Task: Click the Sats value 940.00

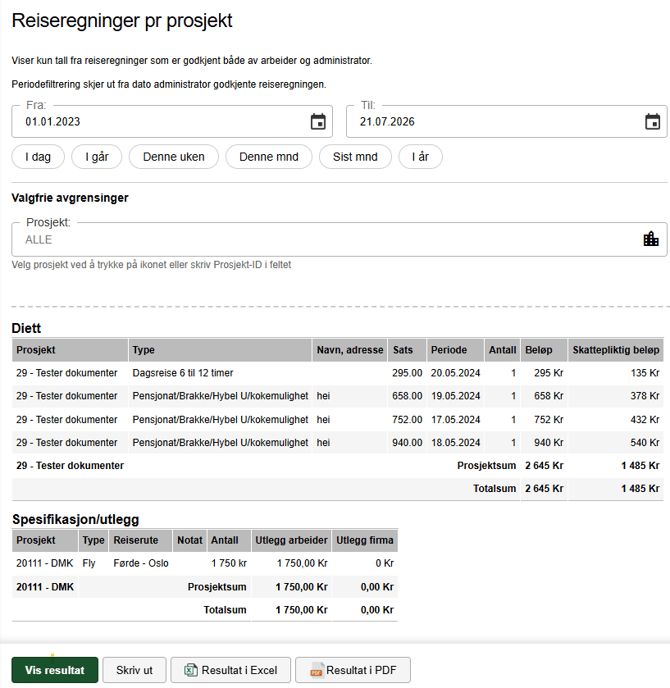Action: pyautogui.click(x=407, y=442)
